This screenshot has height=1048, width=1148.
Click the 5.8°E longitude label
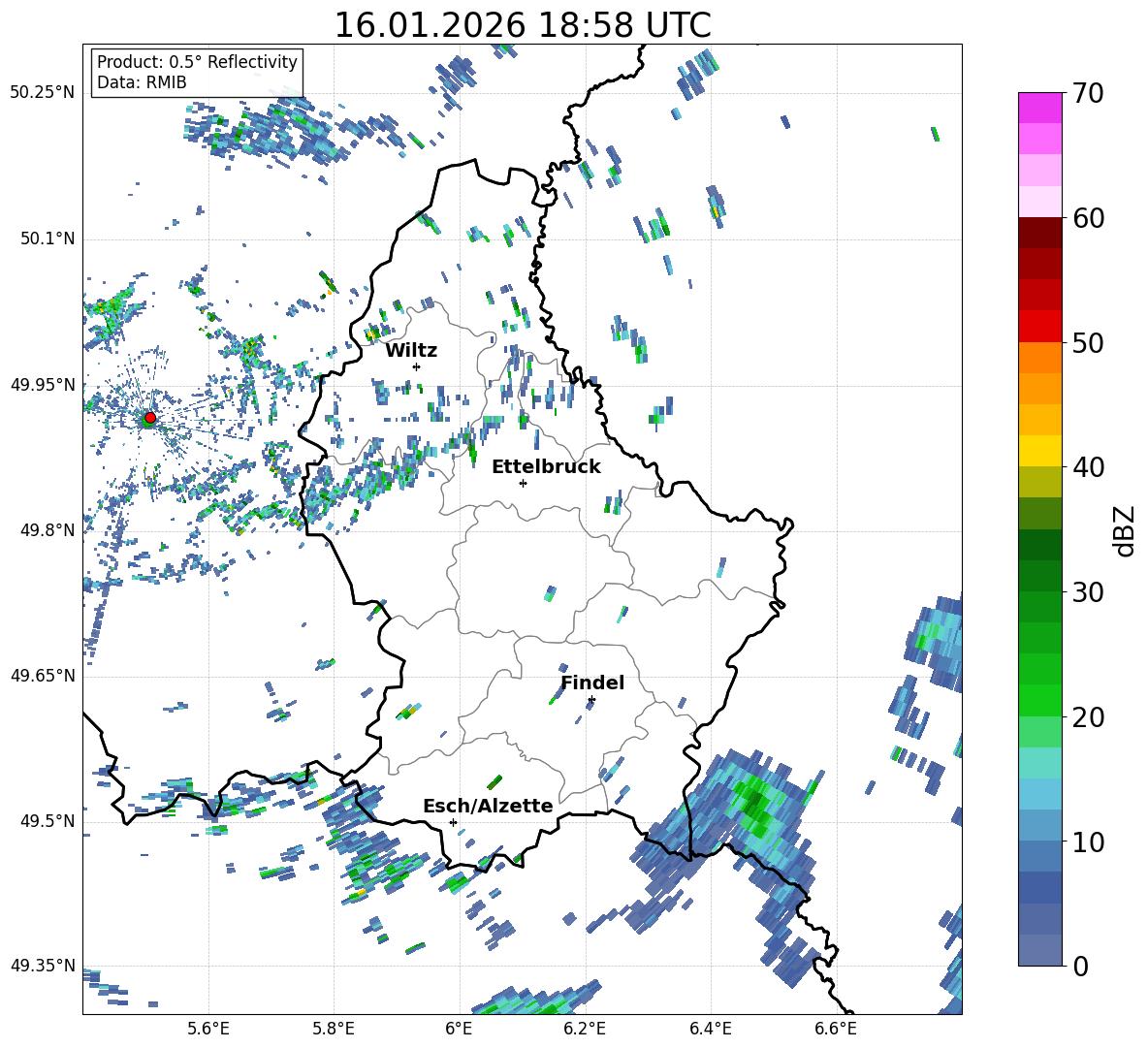[334, 1029]
